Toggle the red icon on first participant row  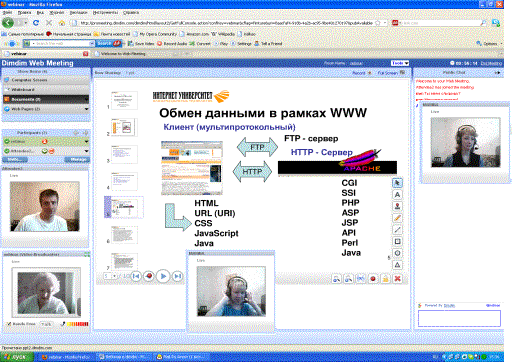click(45, 141)
